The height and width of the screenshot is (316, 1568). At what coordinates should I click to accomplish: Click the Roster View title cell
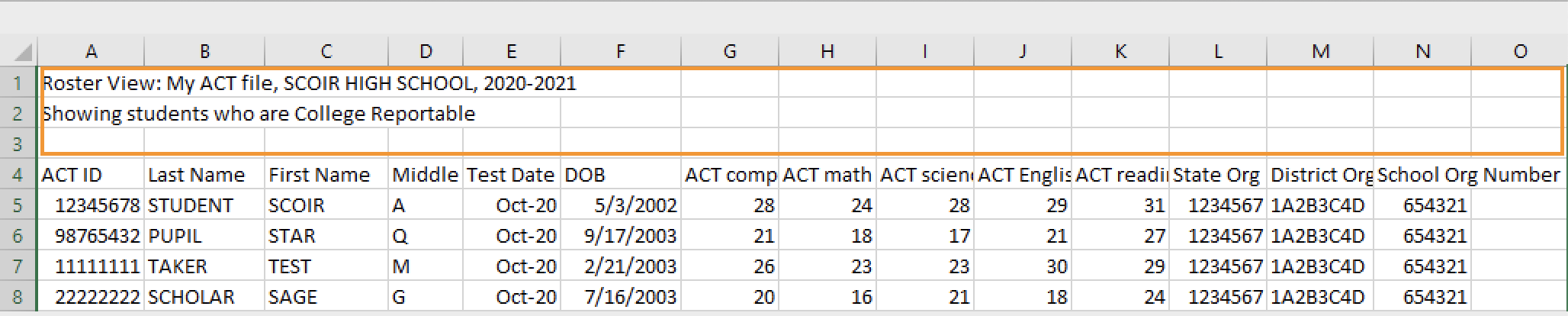coord(92,83)
